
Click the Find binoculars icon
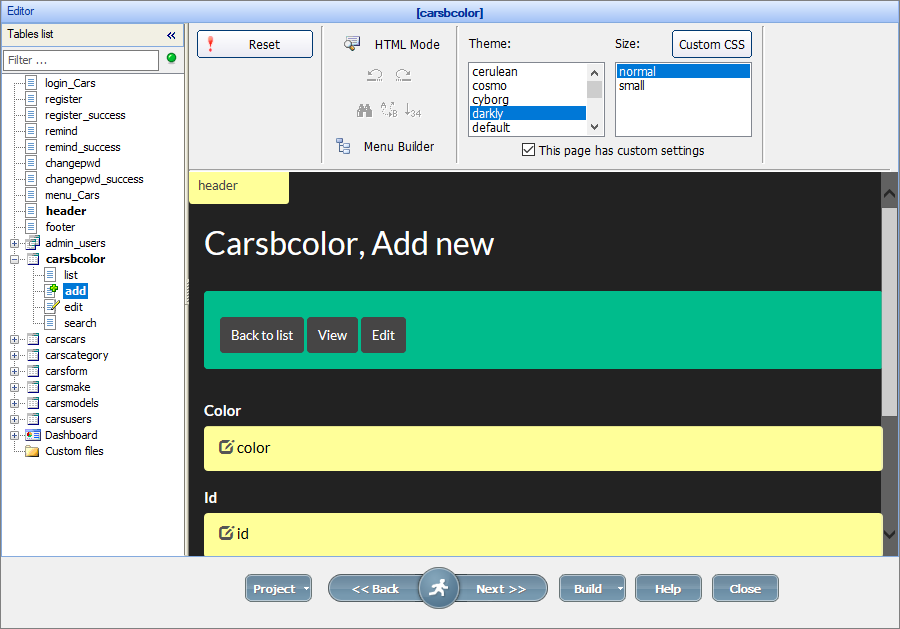[365, 110]
